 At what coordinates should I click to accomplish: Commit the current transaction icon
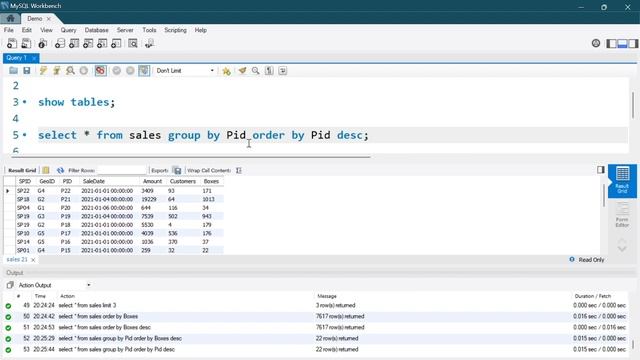click(117, 71)
